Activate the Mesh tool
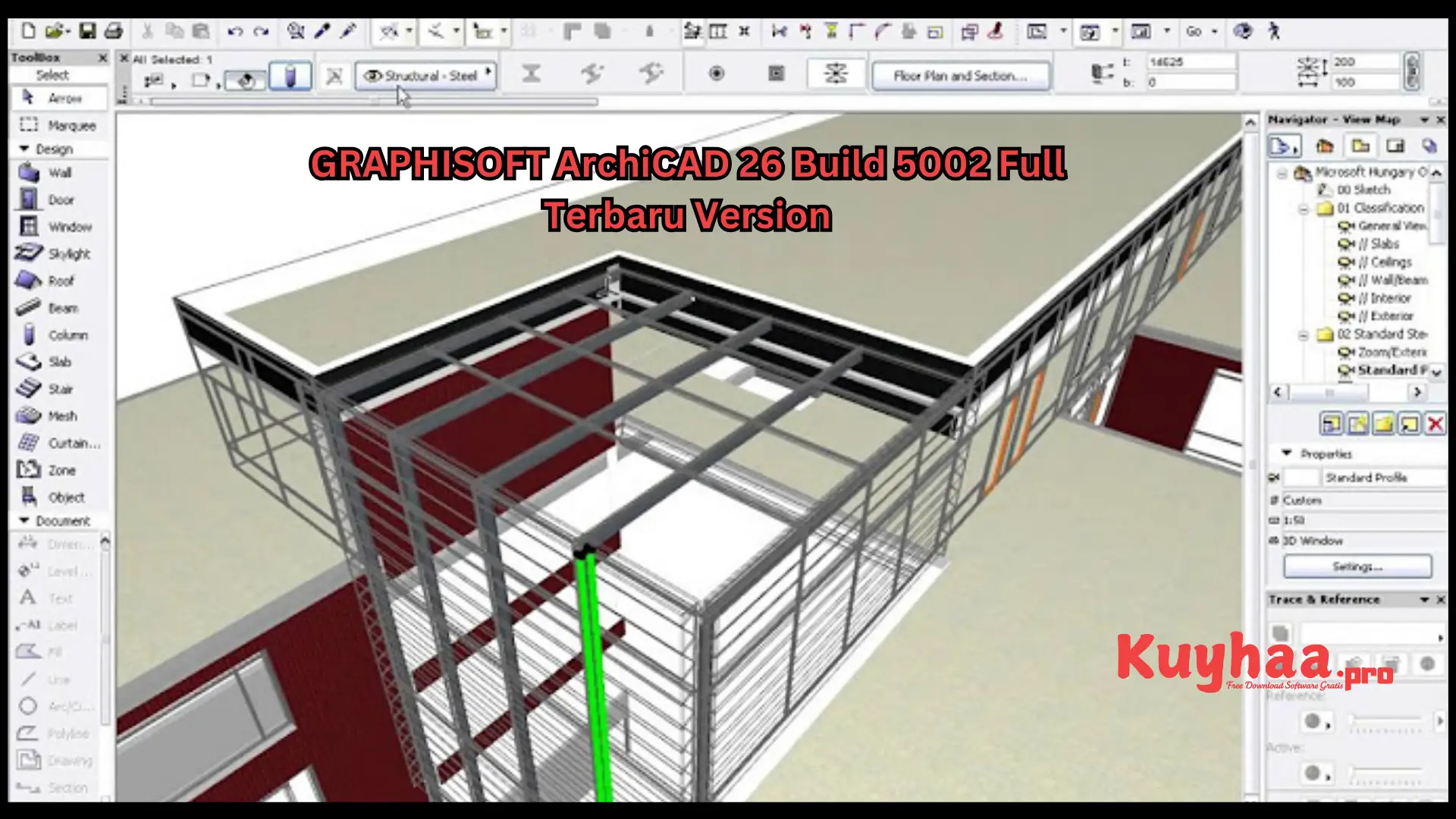This screenshot has height=819, width=1456. pyautogui.click(x=59, y=416)
